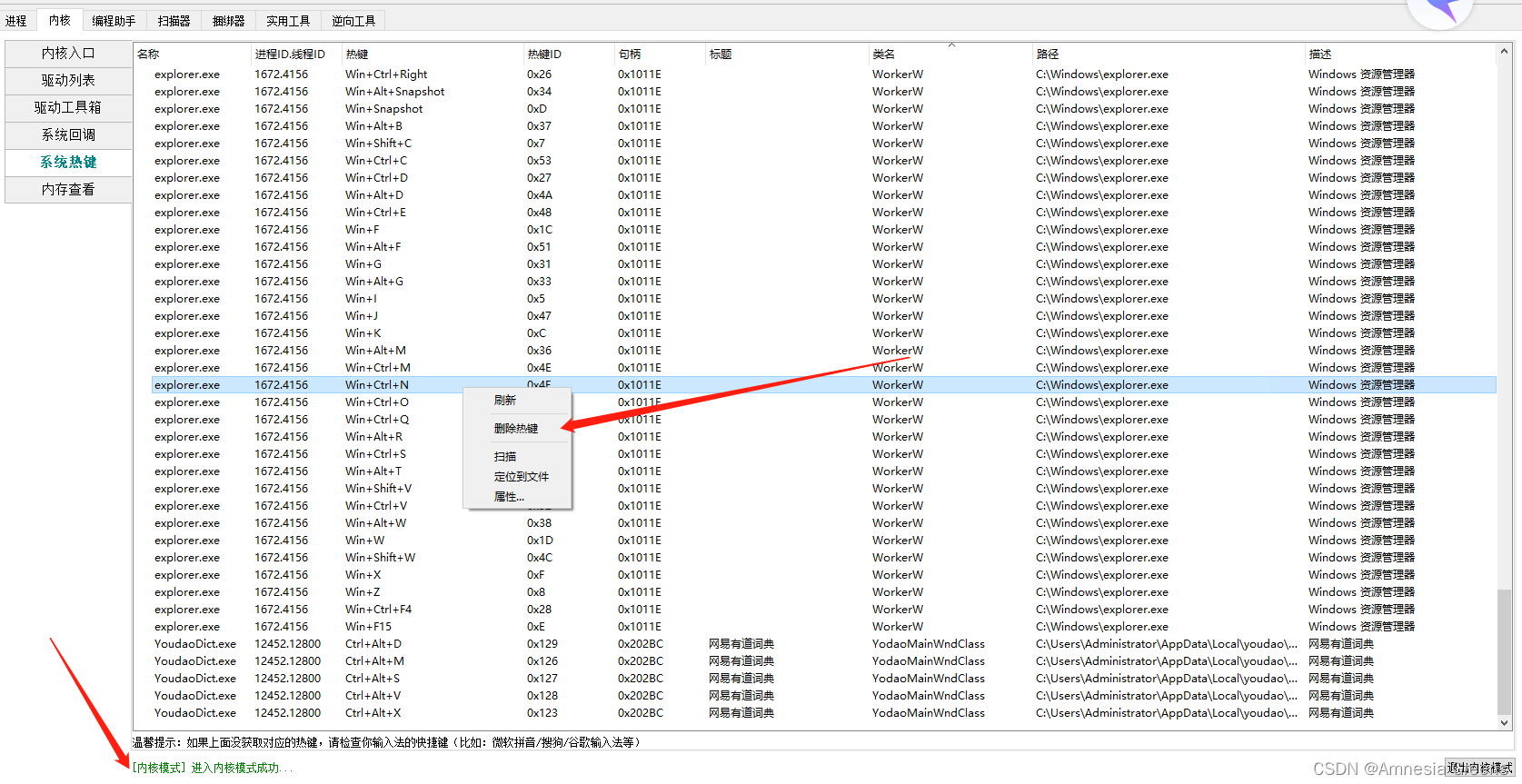Select the 内核 tab
1522x784 pixels.
pos(60,20)
